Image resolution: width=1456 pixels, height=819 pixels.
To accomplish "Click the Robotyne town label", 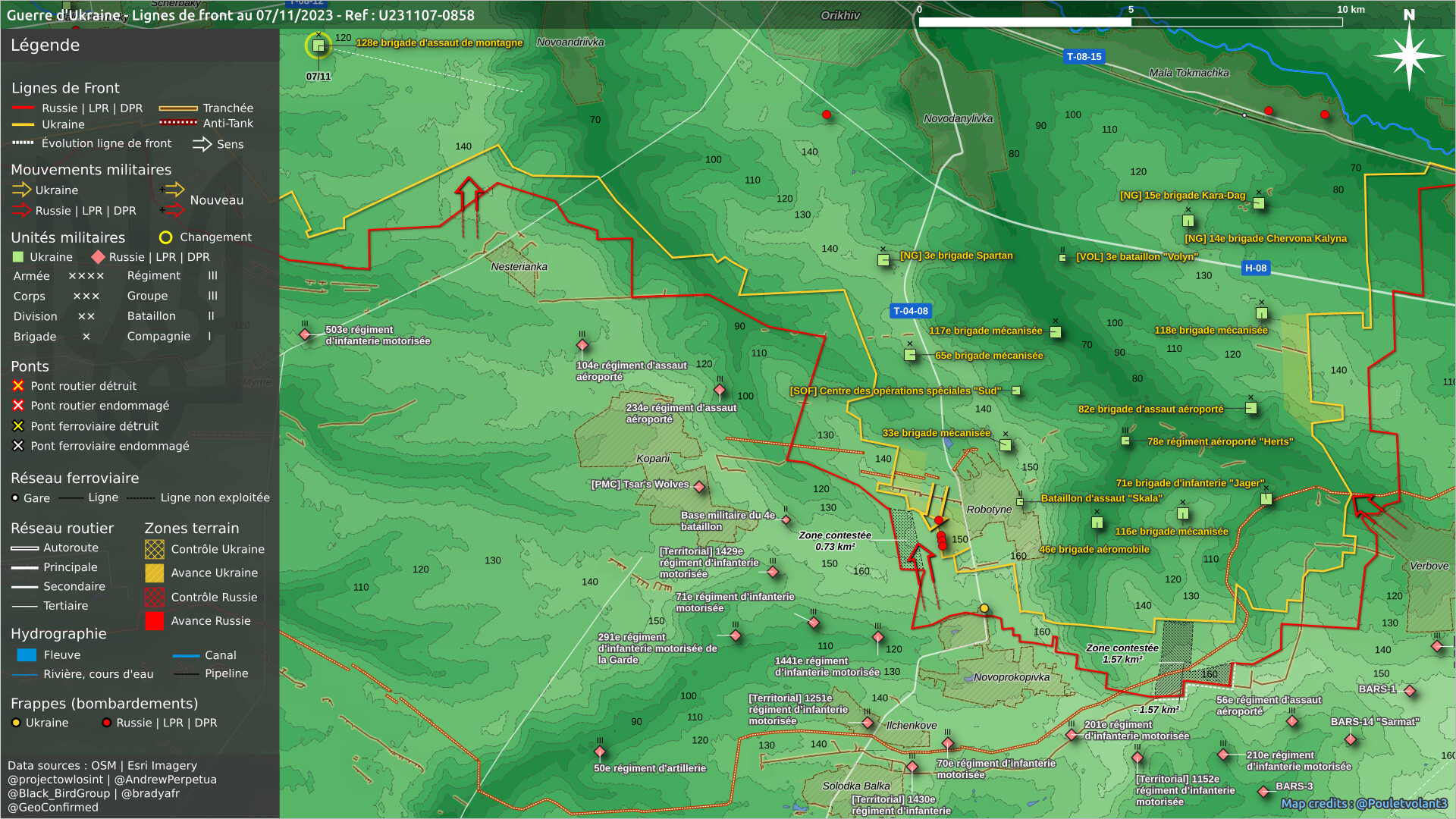I will pos(989,510).
